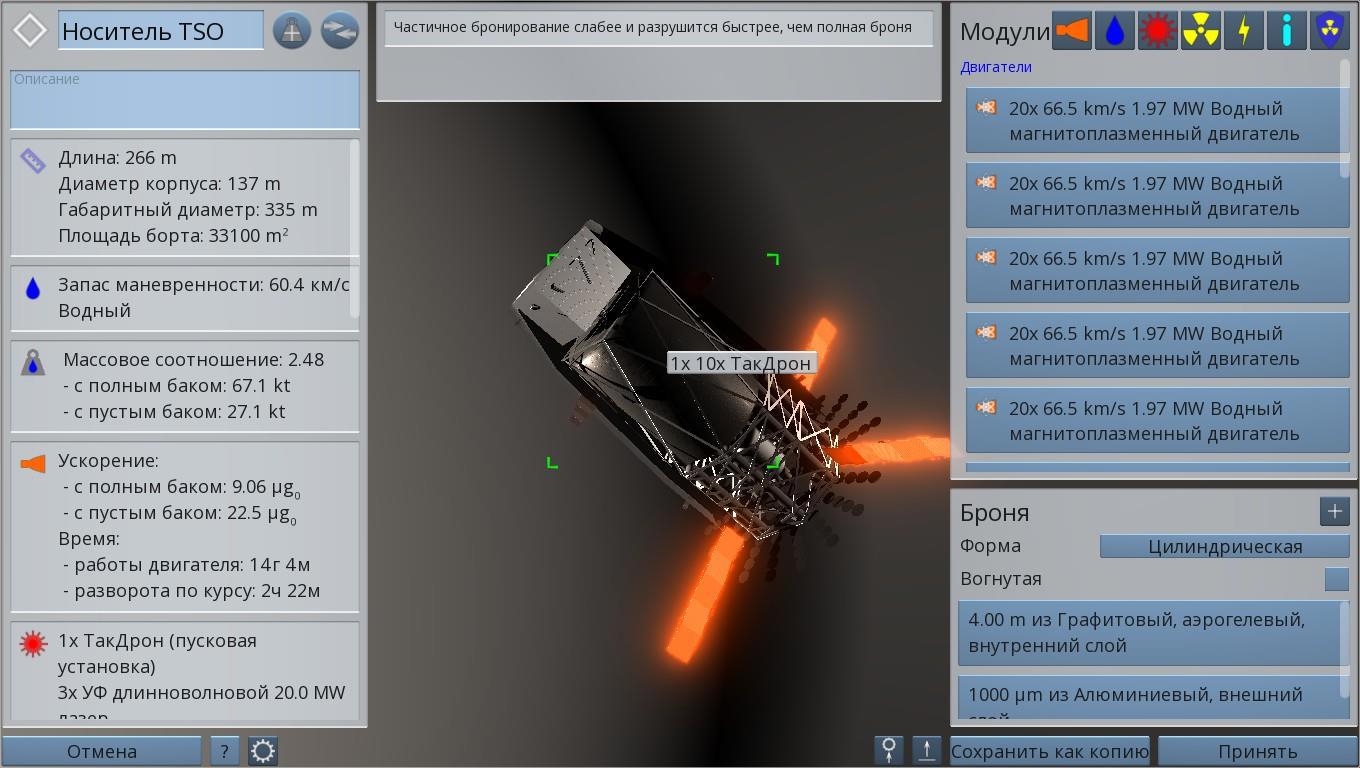Toggle the ring-with-arrow view button
The image size is (1360, 768).
tap(888, 751)
